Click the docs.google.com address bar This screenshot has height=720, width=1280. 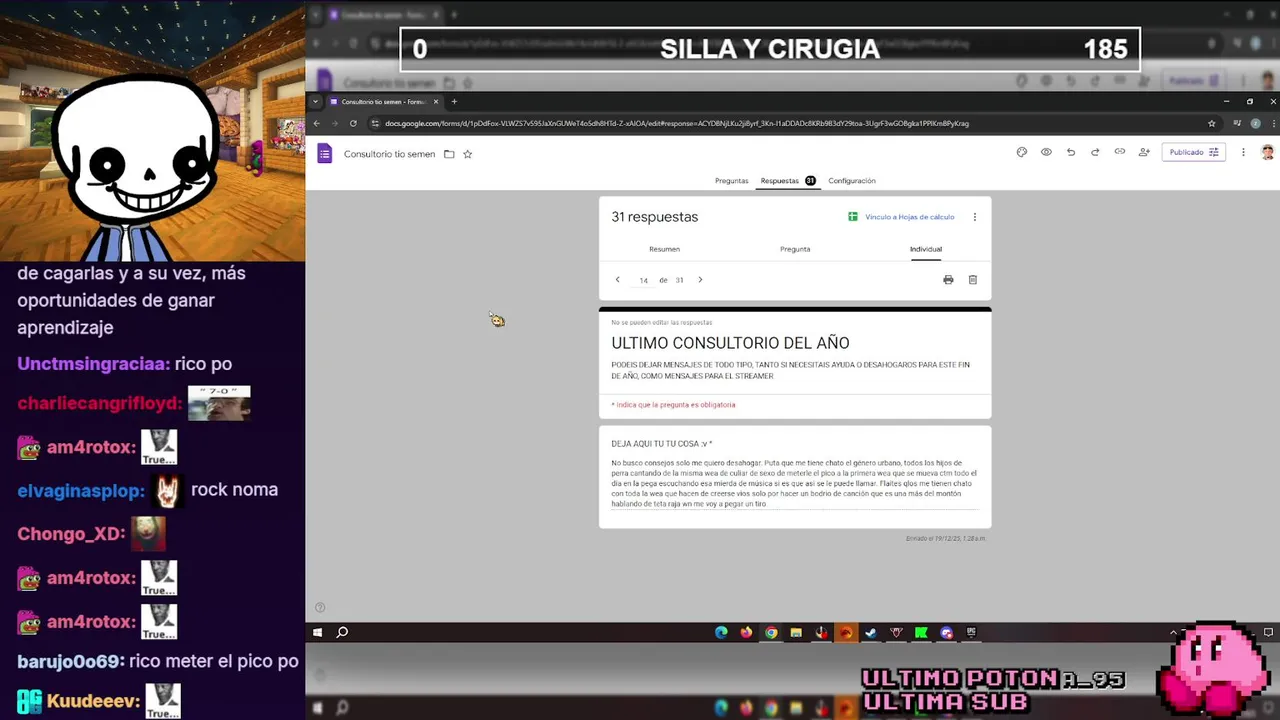pyautogui.click(x=677, y=123)
